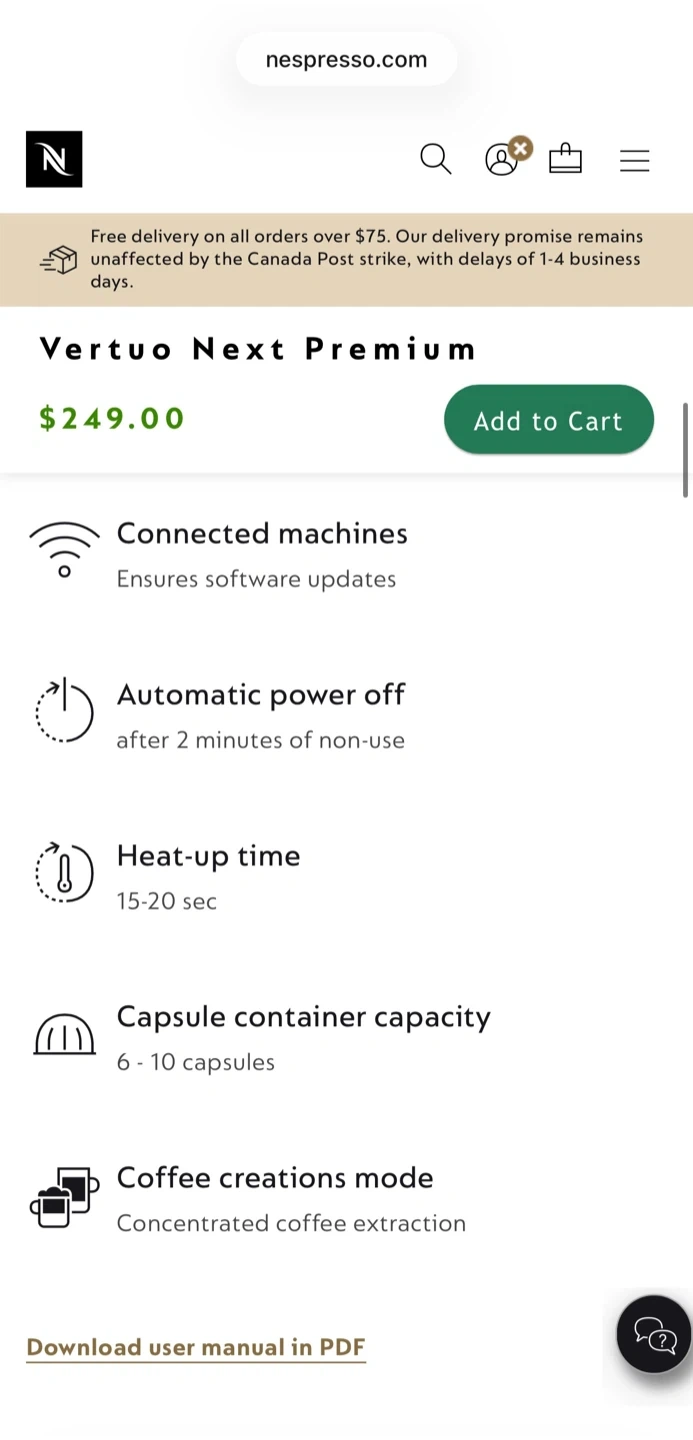Click the Wi-Fi connected machines icon

pyautogui.click(x=64, y=550)
